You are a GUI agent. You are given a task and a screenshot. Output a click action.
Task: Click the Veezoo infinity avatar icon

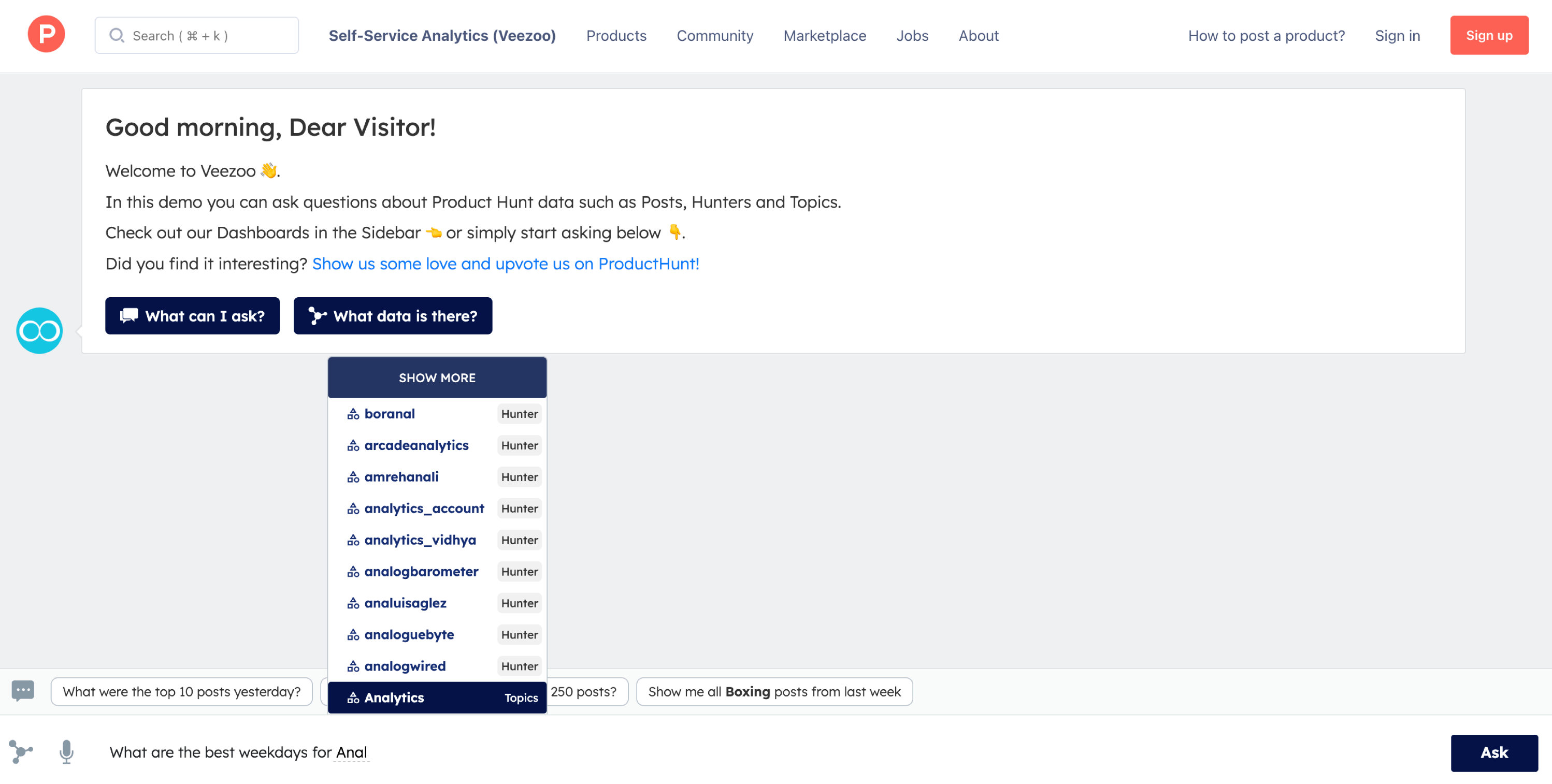click(x=40, y=330)
